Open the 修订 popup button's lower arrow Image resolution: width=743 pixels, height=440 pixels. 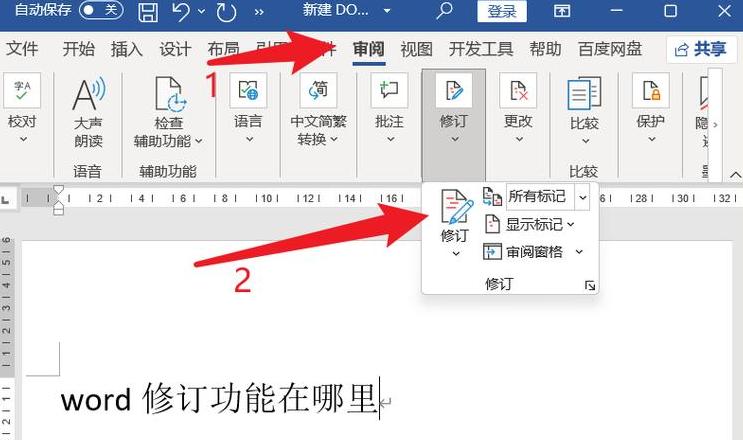[x=455, y=254]
